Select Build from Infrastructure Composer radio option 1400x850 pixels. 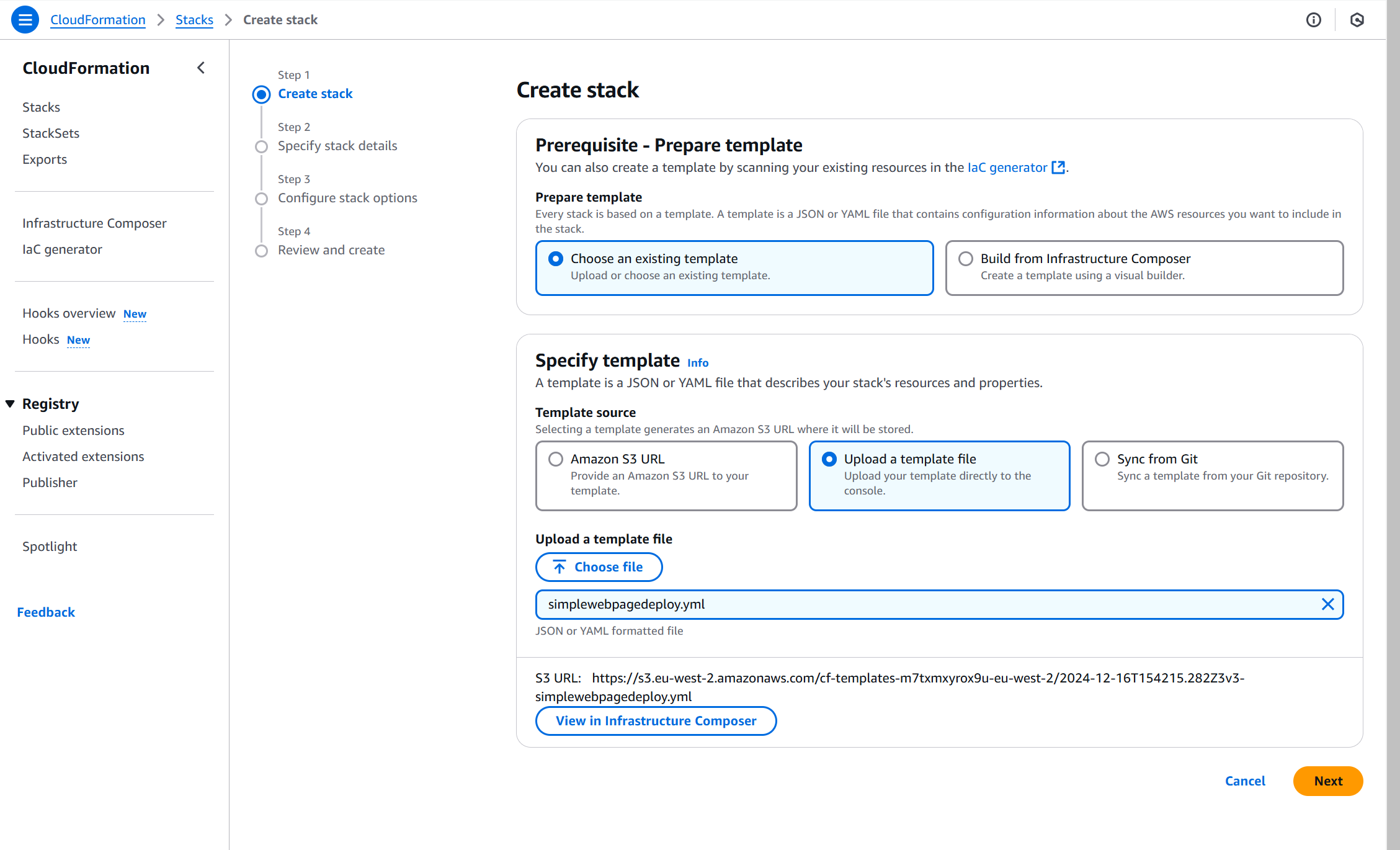tap(966, 259)
